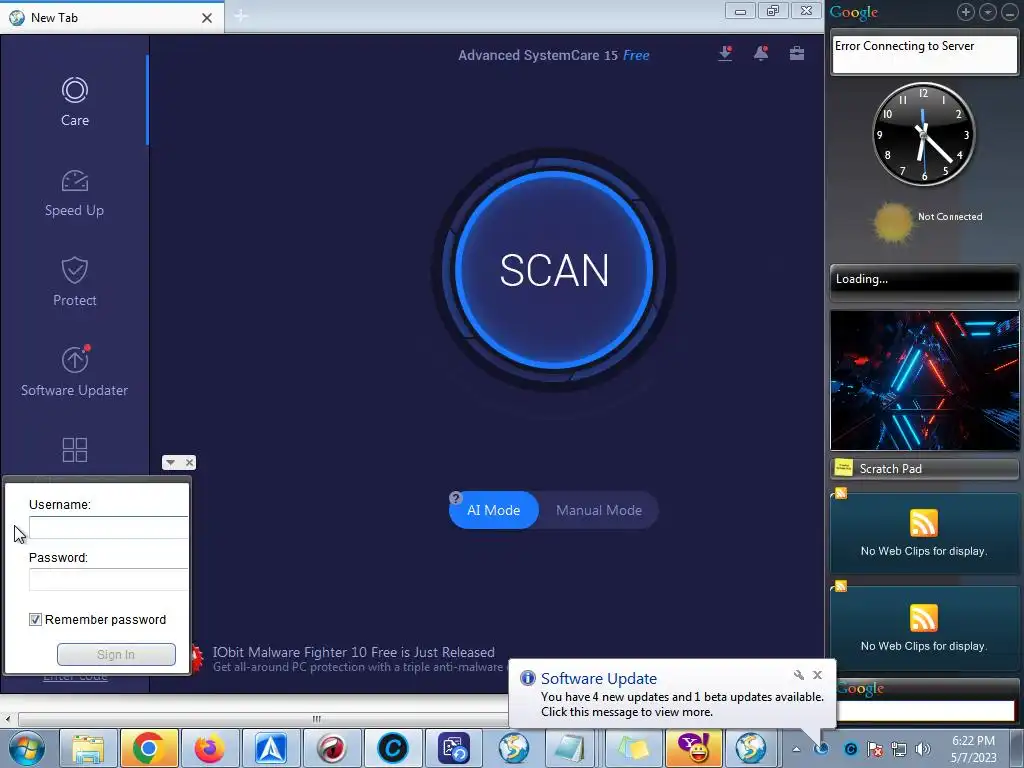1024x768 pixels.
Task: Close the login panel with its X
Action: click(189, 462)
